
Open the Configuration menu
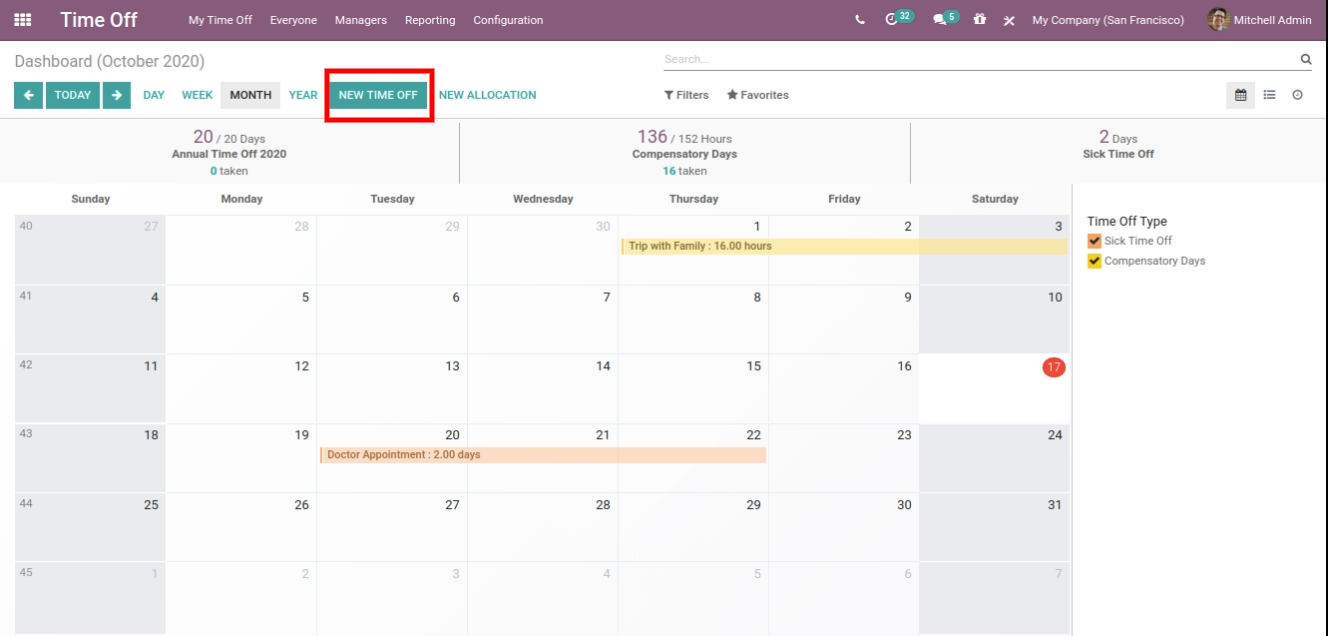[x=508, y=20]
